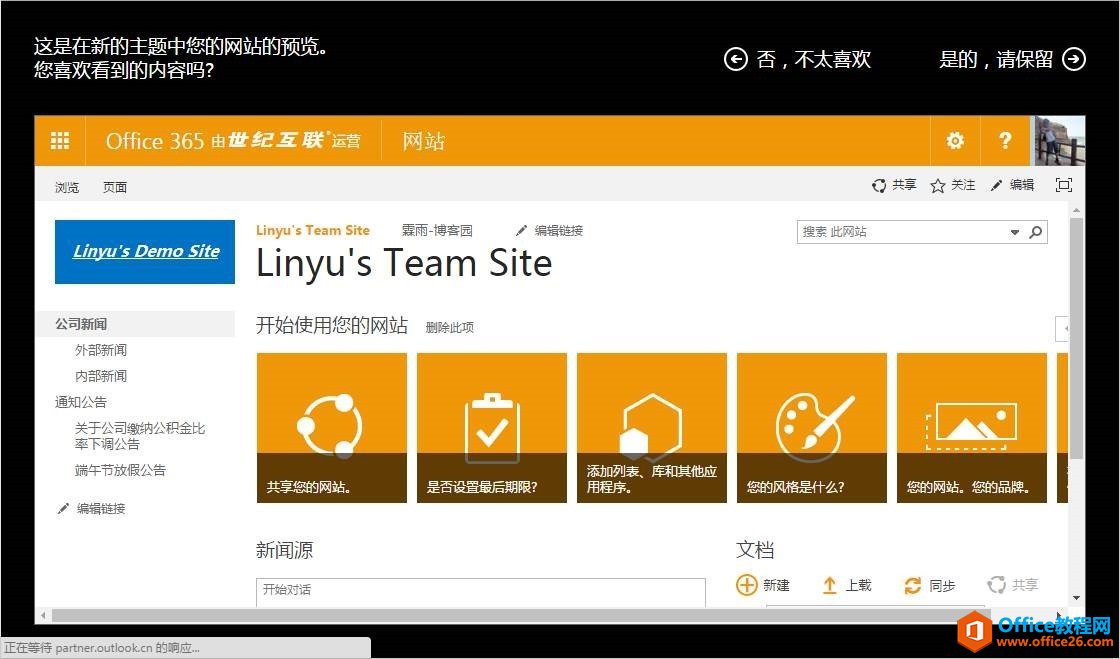Click the 新闻源 web part heading
The width and height of the screenshot is (1120, 659).
(x=284, y=550)
